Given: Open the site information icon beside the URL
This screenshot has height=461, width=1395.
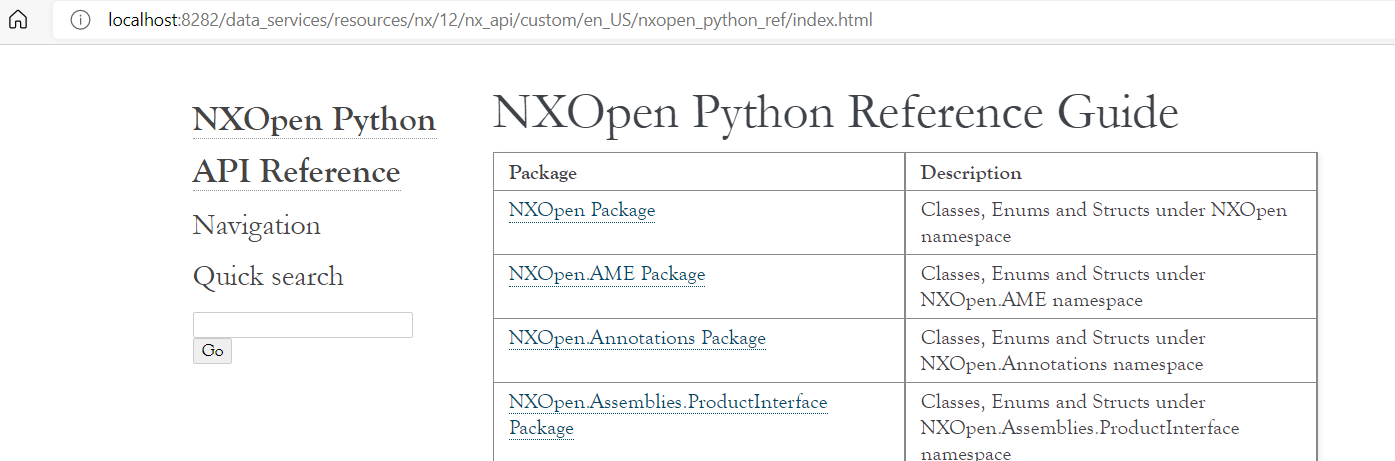Looking at the screenshot, I should 82,20.
